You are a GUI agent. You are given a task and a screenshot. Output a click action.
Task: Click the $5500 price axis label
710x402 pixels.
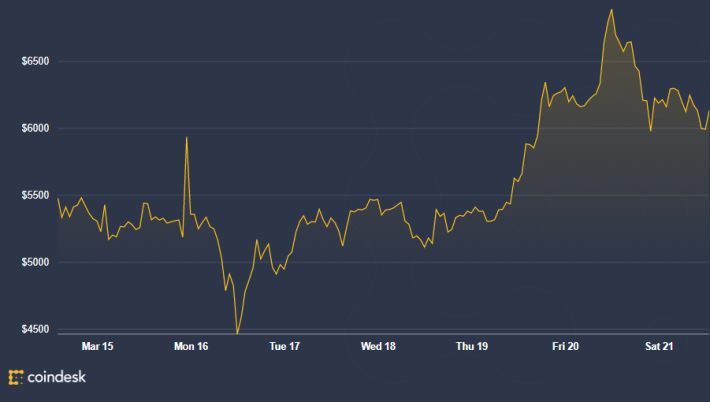coord(35,195)
